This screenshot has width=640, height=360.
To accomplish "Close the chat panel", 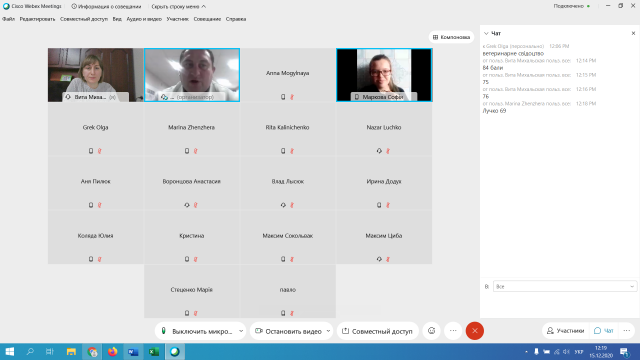I will tap(633, 33).
